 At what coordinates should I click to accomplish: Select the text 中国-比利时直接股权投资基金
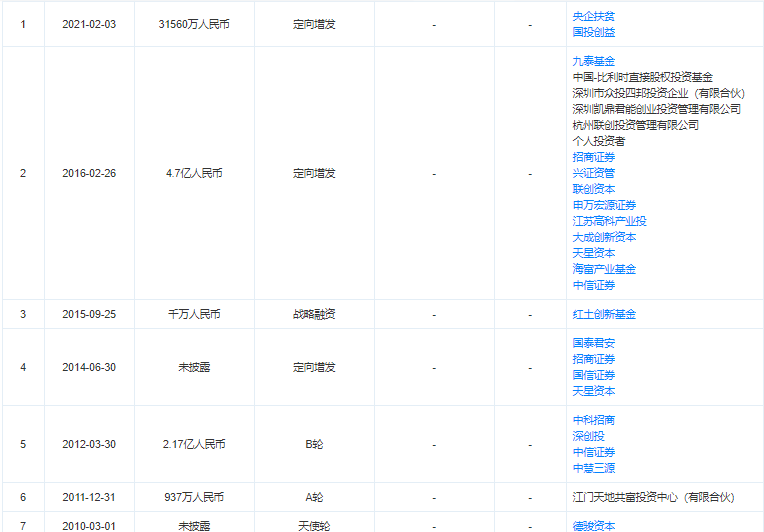643,77
